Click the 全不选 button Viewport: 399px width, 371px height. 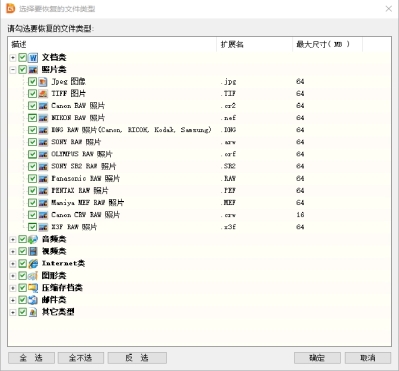81,358
